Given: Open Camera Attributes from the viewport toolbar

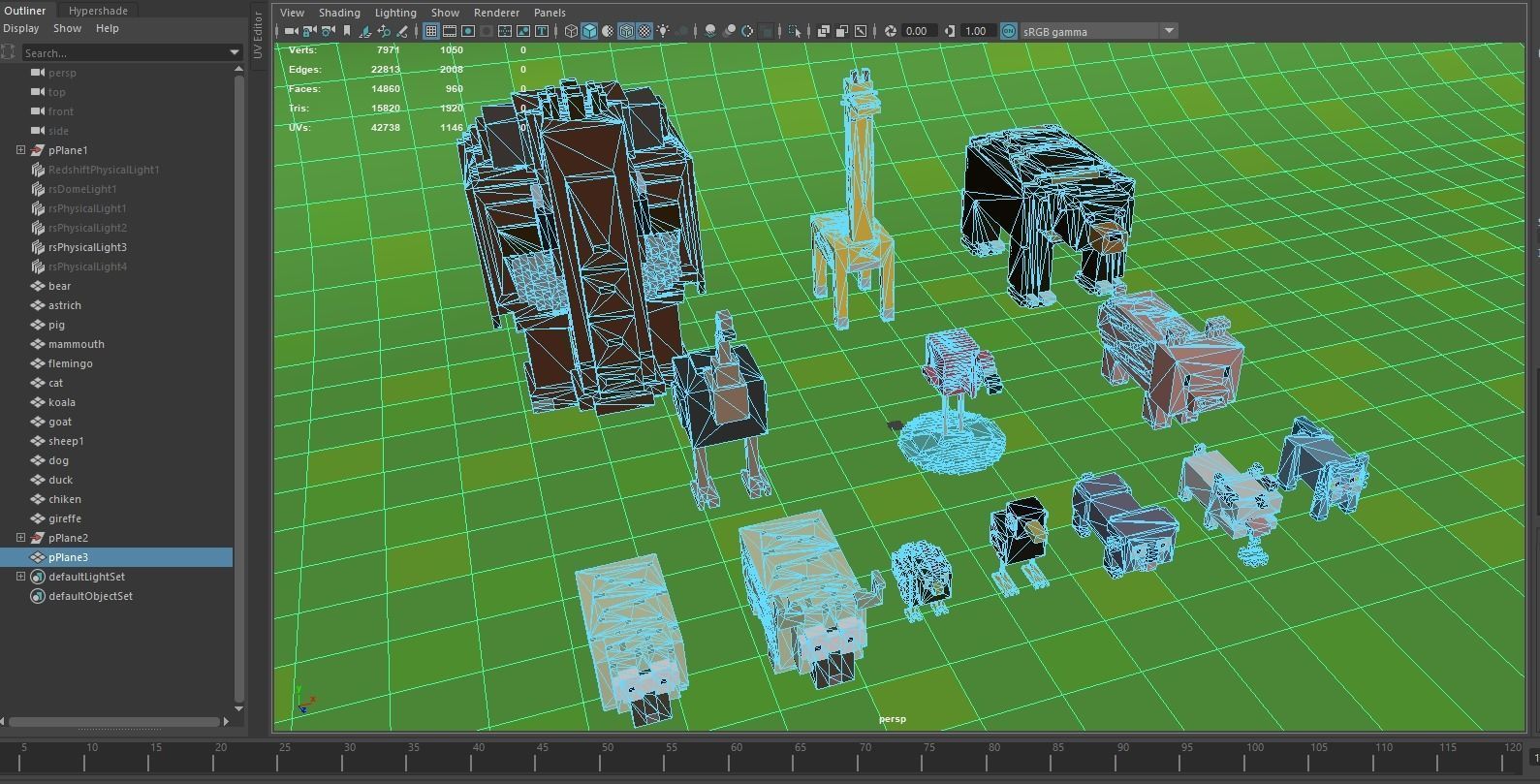Looking at the screenshot, I should tap(329, 31).
